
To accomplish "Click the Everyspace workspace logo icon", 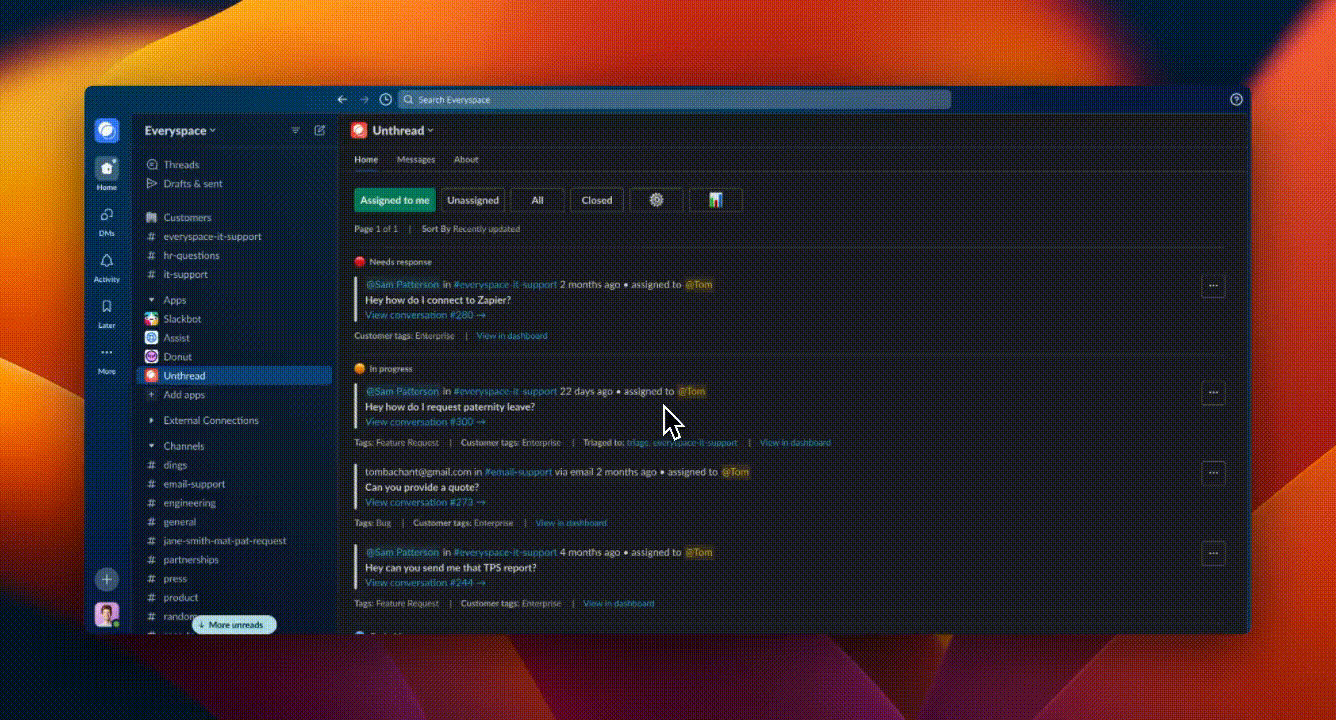I will click(107, 131).
